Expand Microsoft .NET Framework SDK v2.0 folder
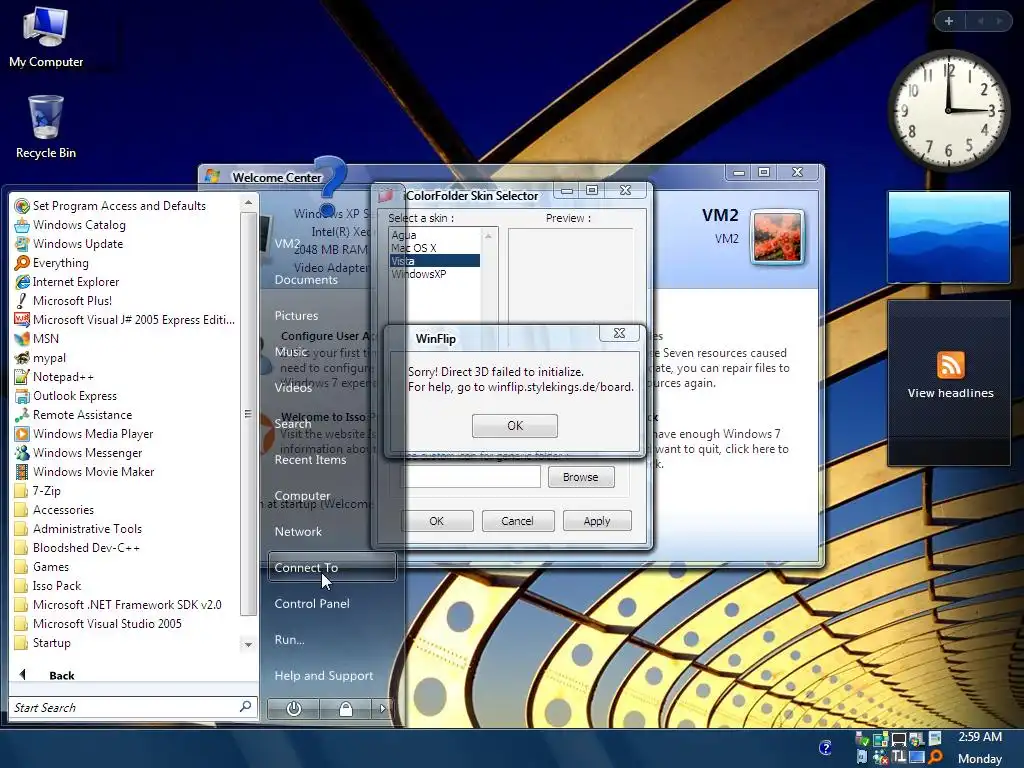1024x768 pixels. click(x=118, y=605)
